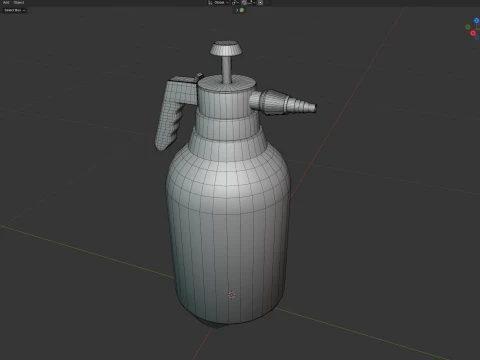Viewport: 480px width, 360px height.
Task: Click the blue Z axis gizmo circle
Action: tap(477, 21)
